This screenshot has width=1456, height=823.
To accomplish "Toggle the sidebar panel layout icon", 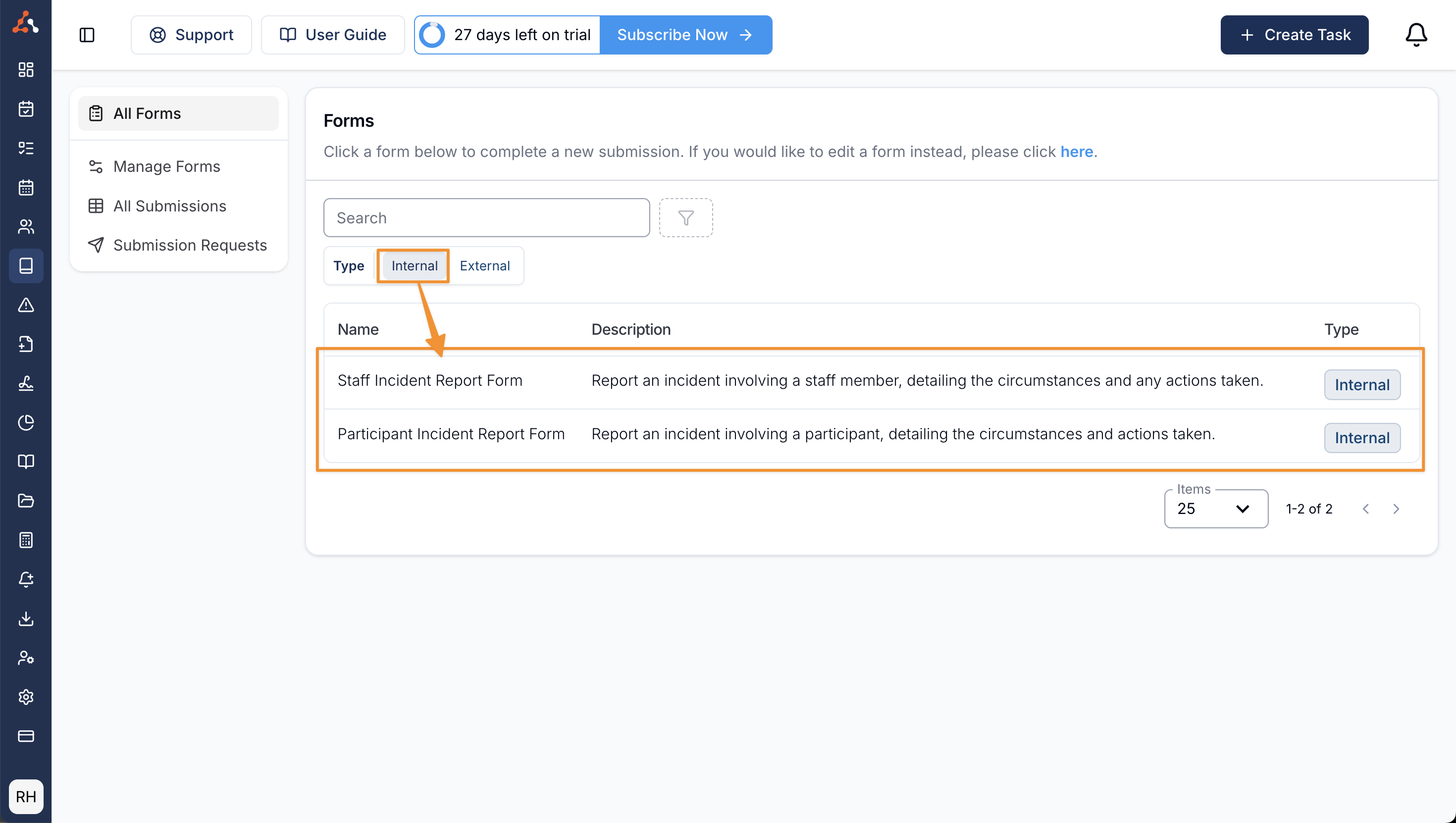I will tap(87, 35).
